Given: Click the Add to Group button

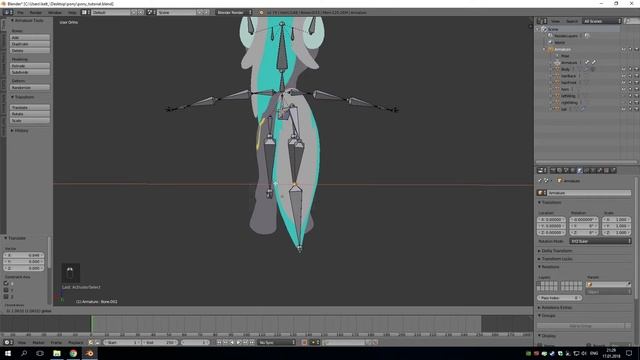Looking at the screenshot, I should click(x=581, y=326).
